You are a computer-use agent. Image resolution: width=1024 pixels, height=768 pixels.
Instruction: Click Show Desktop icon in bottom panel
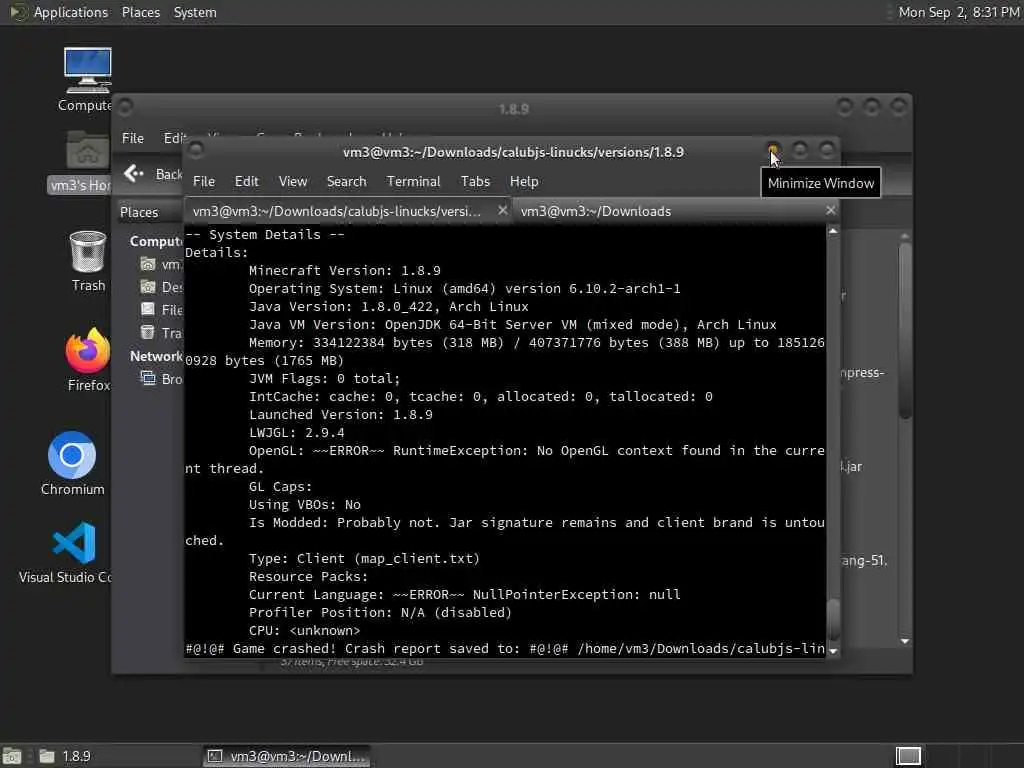[x=12, y=756]
